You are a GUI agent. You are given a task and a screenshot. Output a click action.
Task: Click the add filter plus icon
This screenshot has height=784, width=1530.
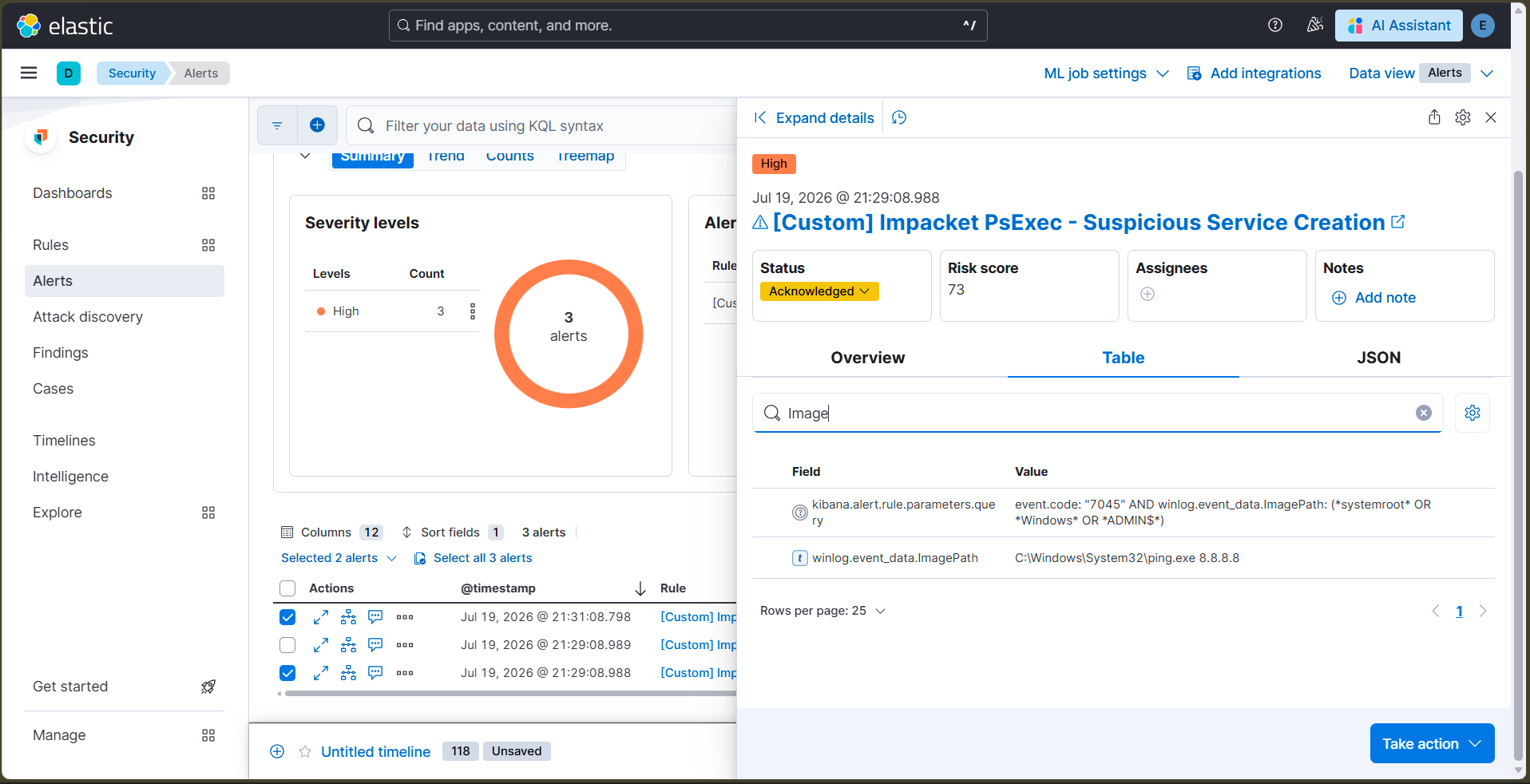(x=317, y=125)
